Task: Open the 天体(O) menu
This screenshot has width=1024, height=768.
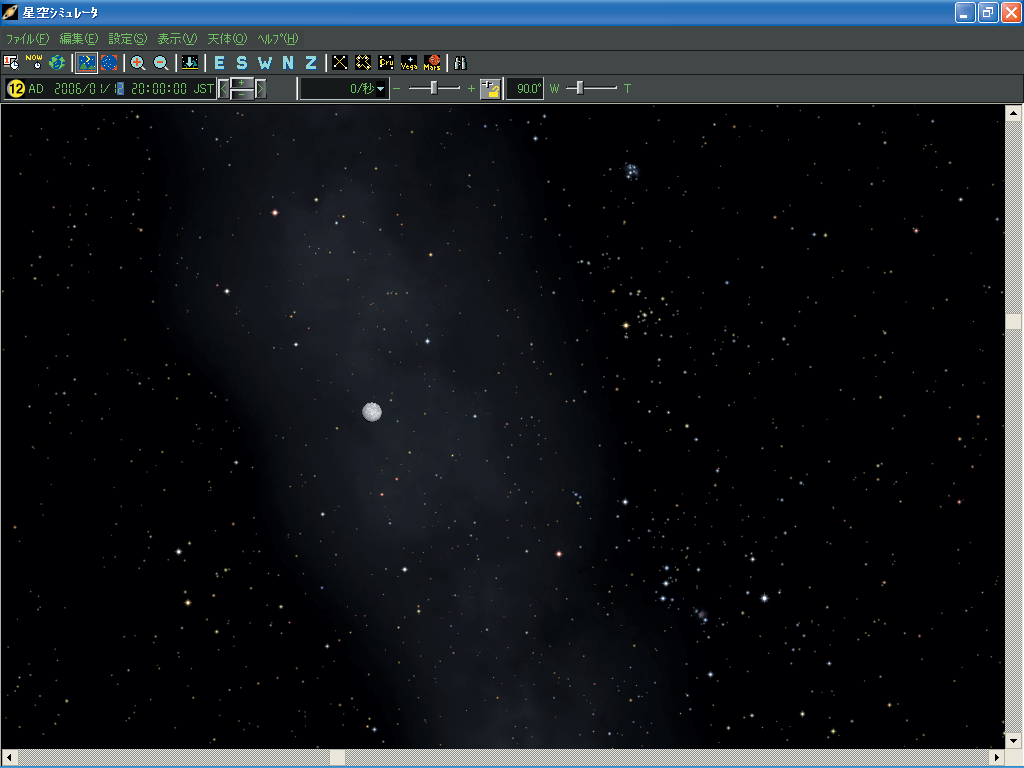Action: point(227,39)
